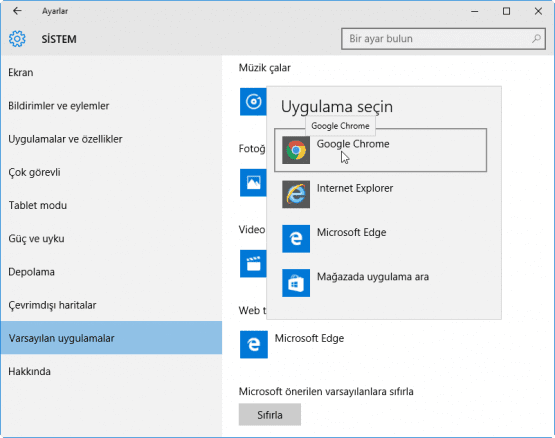Screen dimensions: 555x438
Task: Close the Ayarlar window
Action: 538,11
